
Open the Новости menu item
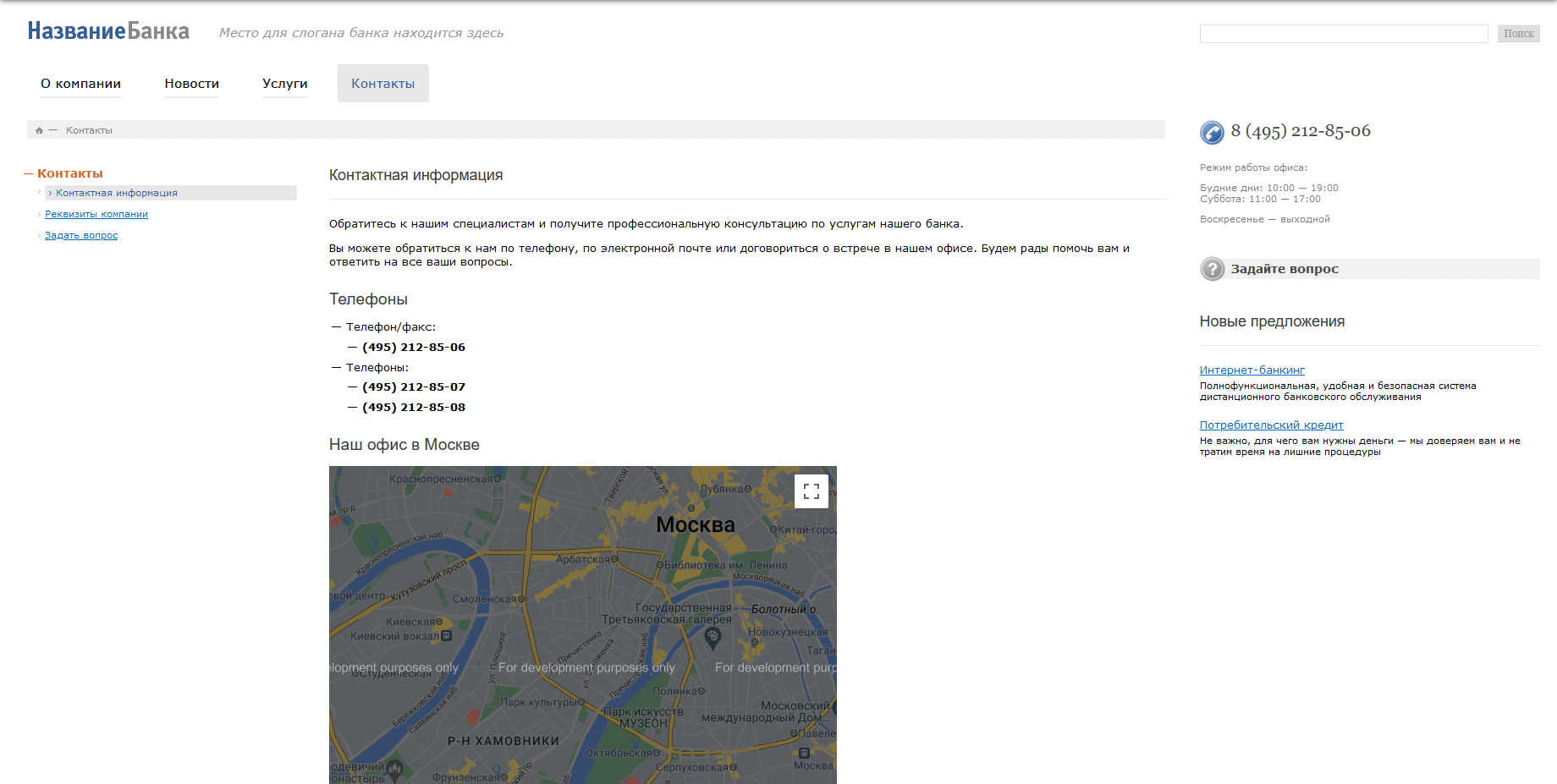pyautogui.click(x=191, y=84)
